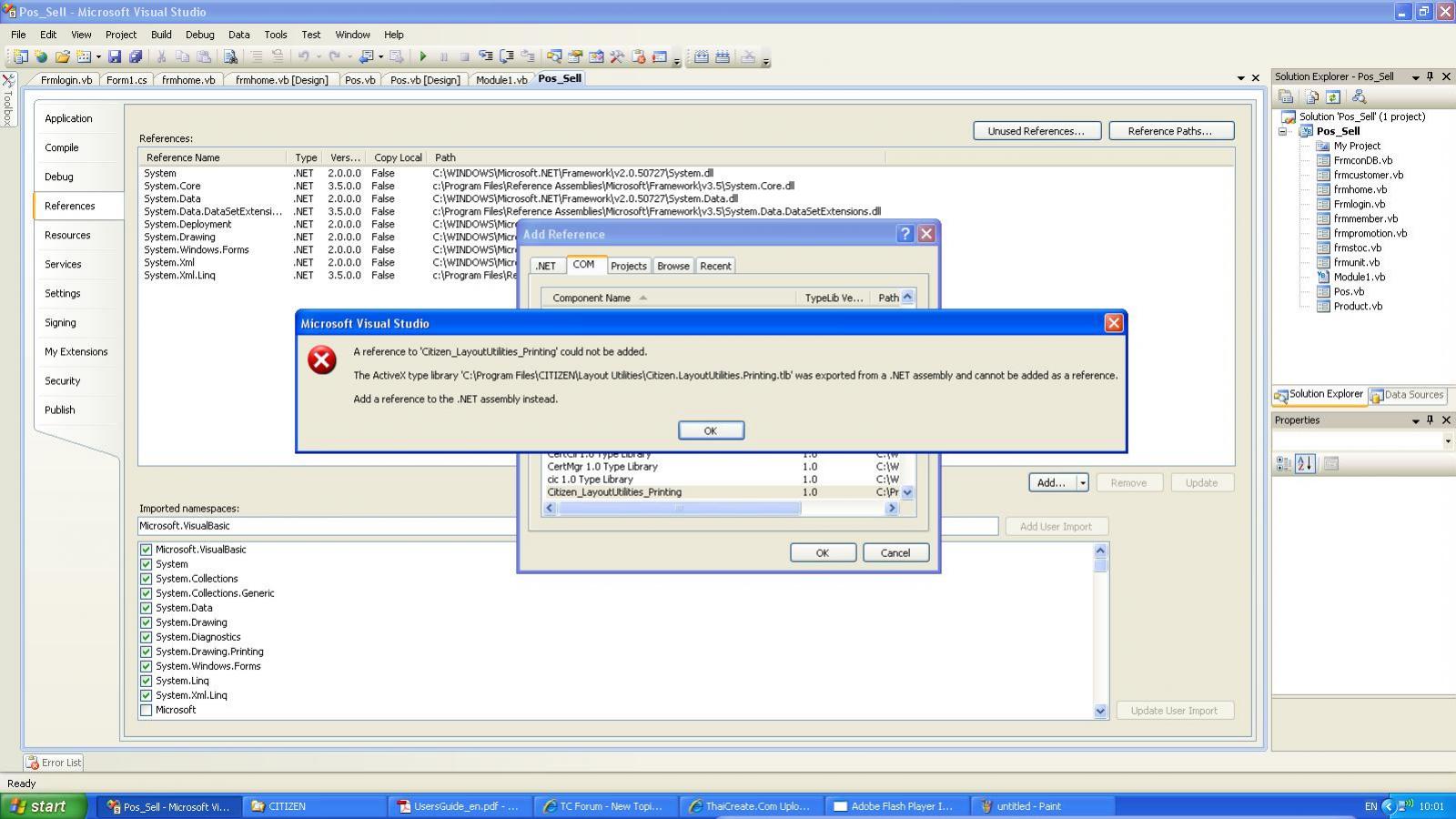Click the Find in Files icon
The height and width of the screenshot is (819, 1456).
point(230,56)
